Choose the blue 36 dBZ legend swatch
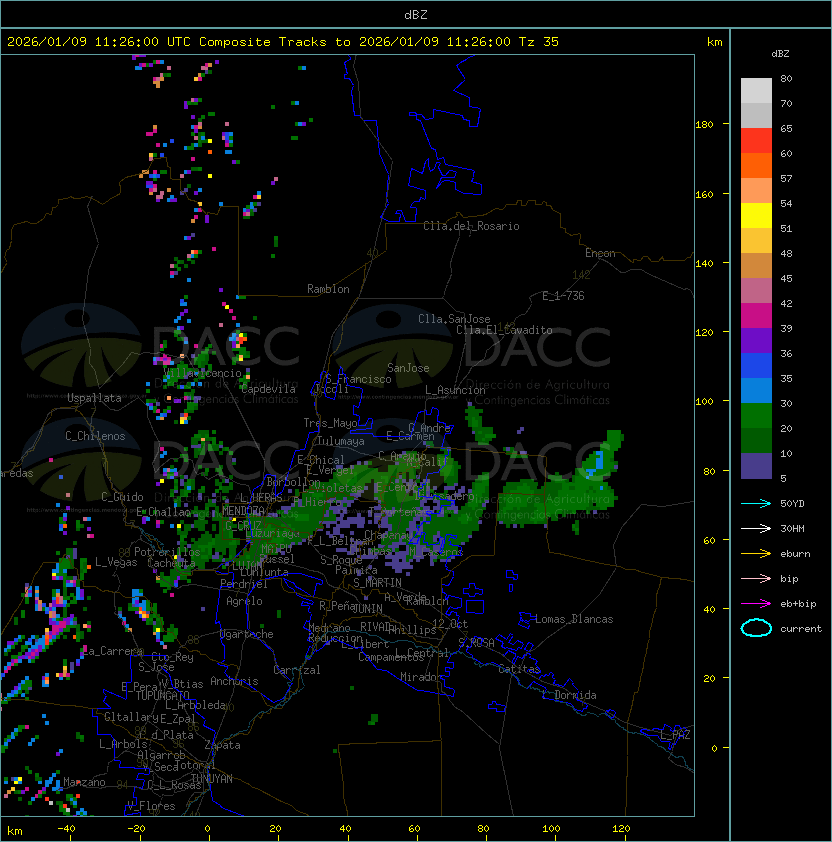 tap(756, 366)
